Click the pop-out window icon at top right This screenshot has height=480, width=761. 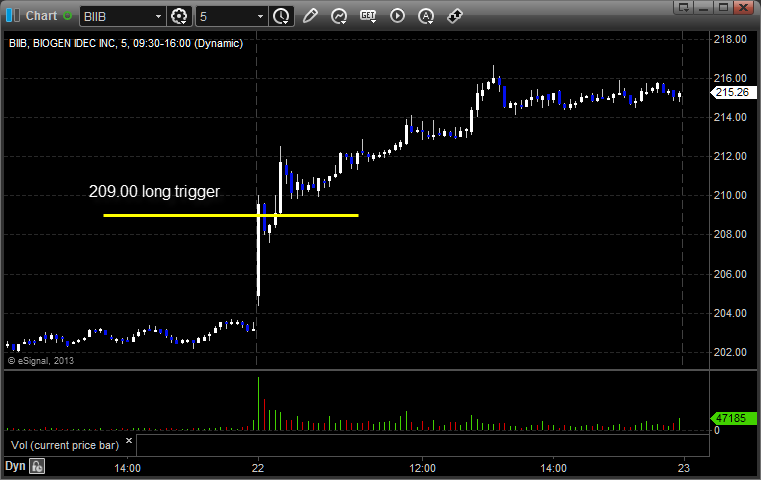[684, 7]
